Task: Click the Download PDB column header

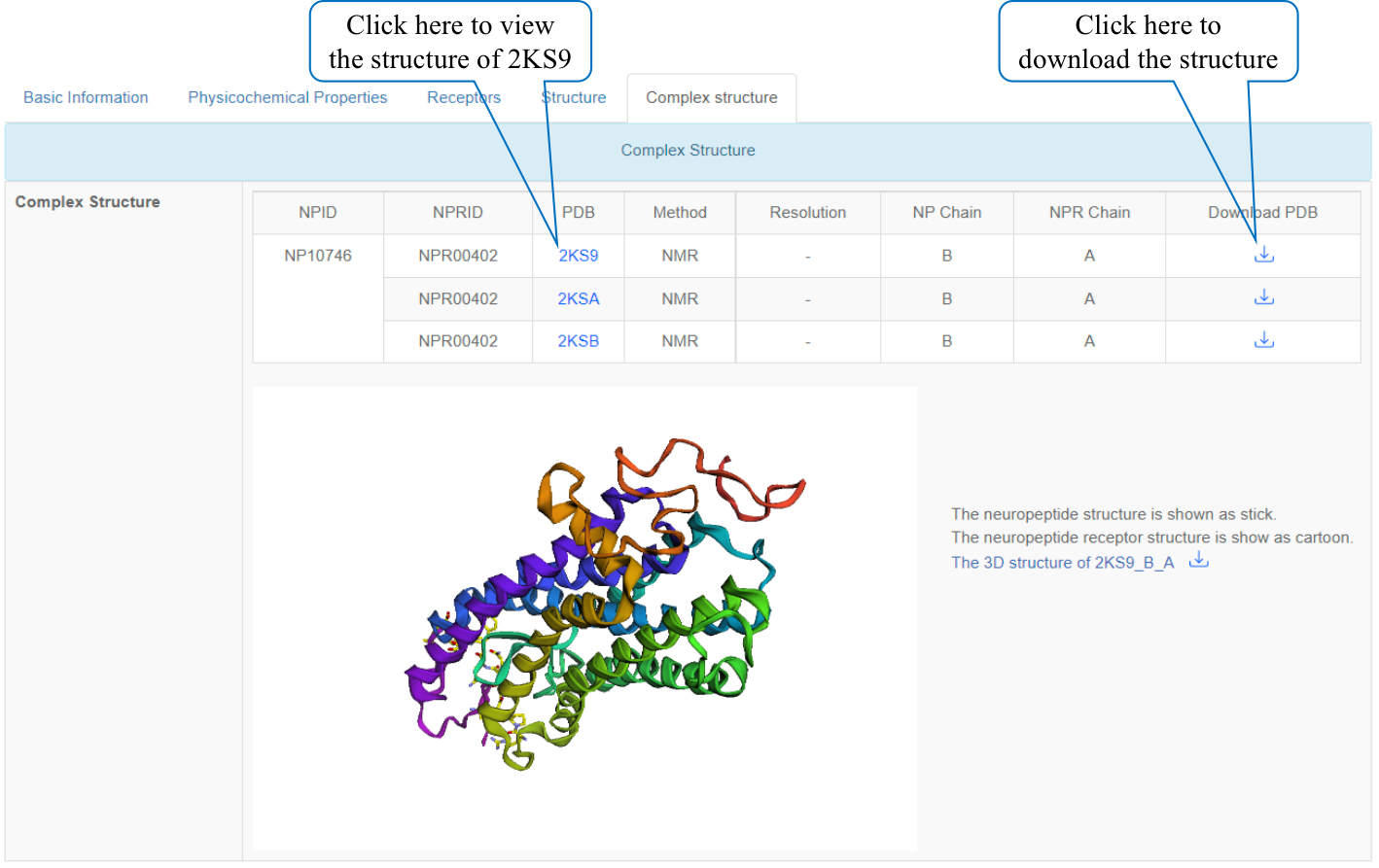Action: (1262, 213)
